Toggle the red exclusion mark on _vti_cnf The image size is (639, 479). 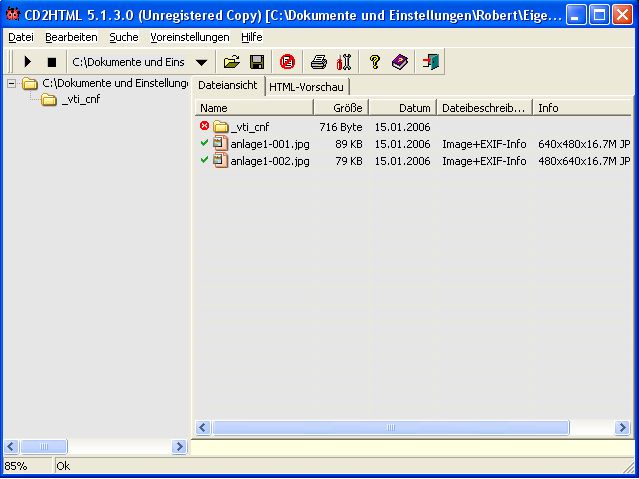click(x=204, y=127)
